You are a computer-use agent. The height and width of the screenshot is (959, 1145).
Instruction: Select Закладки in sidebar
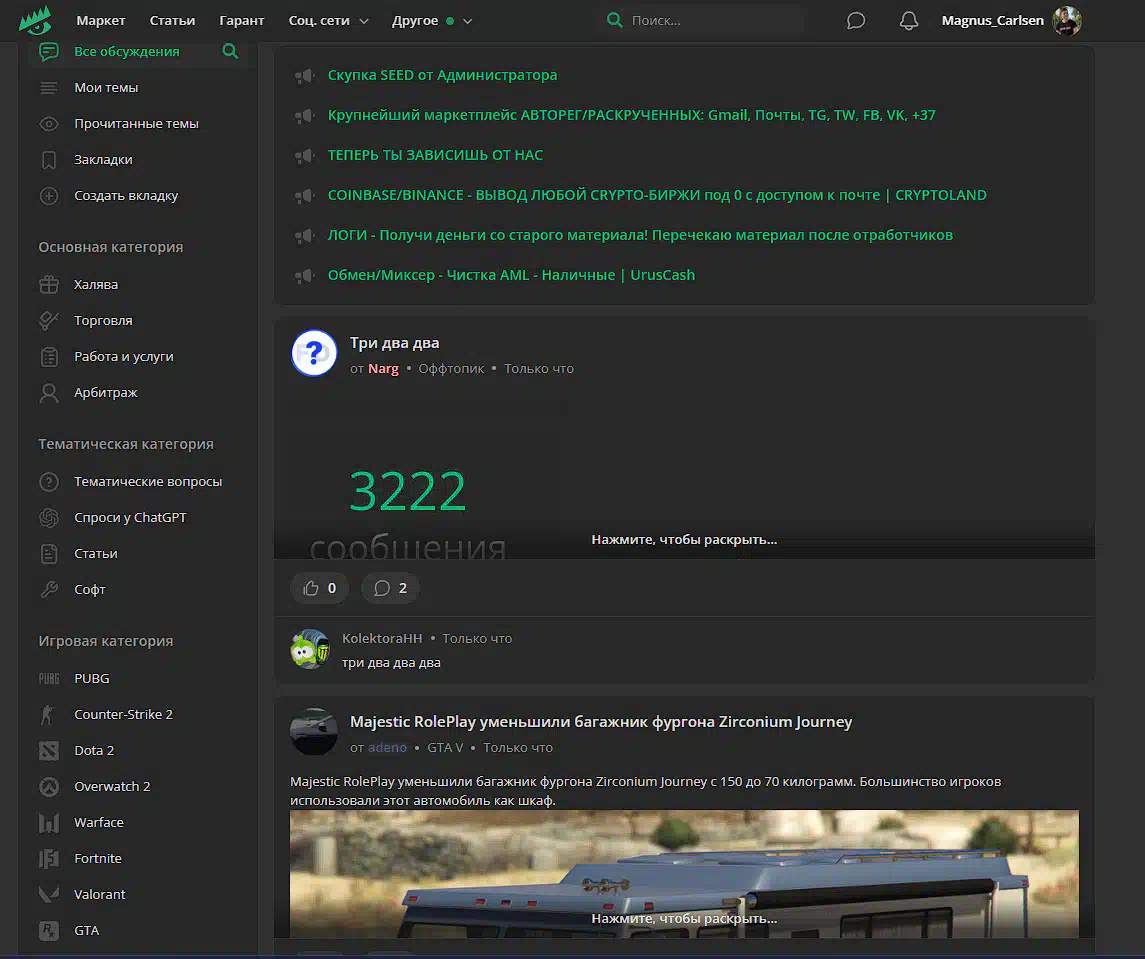point(103,160)
